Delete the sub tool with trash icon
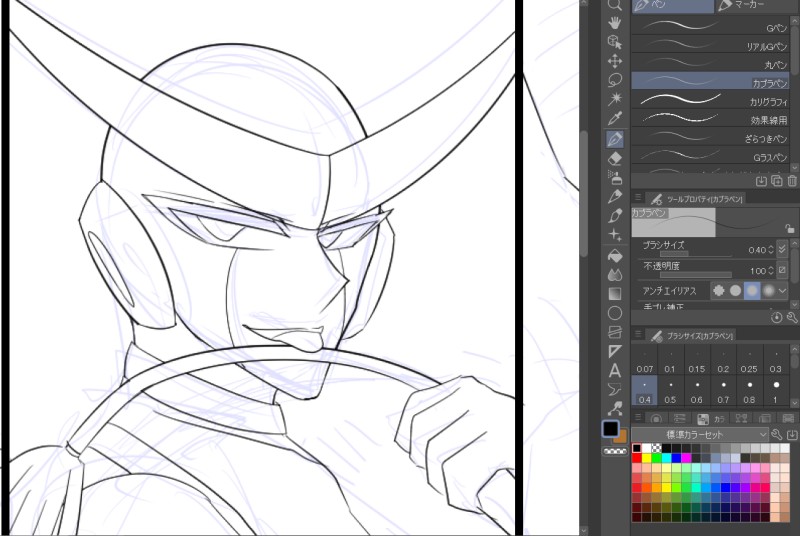 [x=792, y=181]
